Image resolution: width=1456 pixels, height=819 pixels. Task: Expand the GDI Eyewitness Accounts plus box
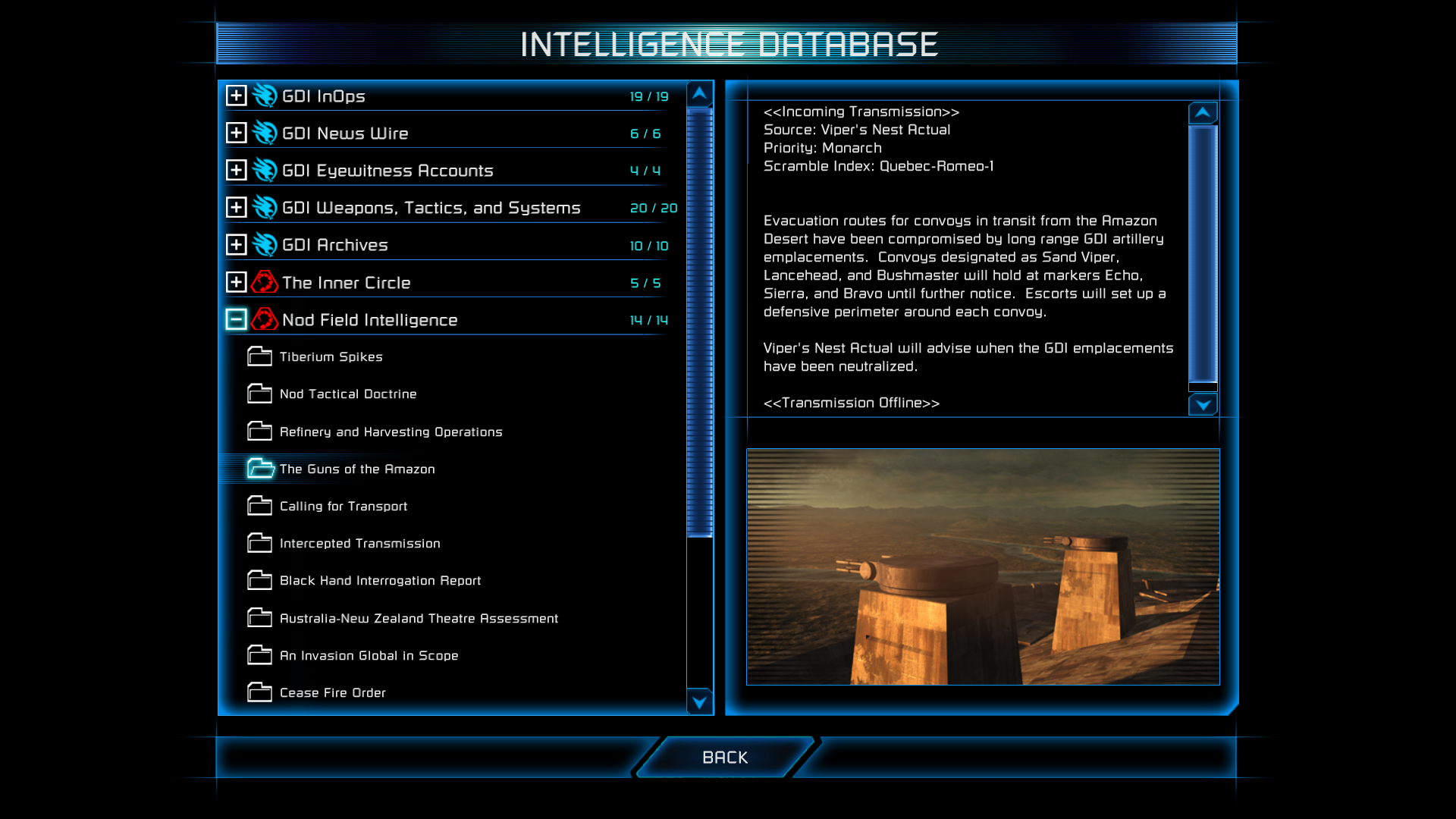[x=236, y=170]
